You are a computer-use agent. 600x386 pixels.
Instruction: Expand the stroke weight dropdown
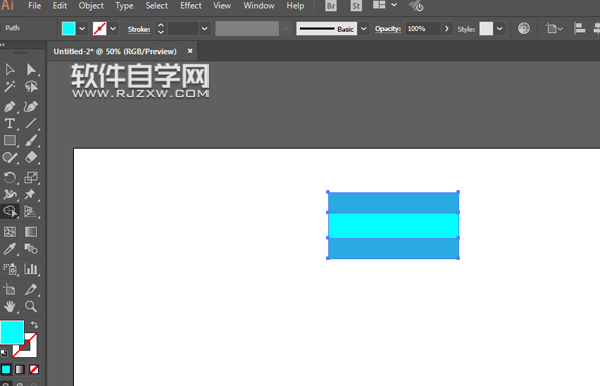coord(205,29)
